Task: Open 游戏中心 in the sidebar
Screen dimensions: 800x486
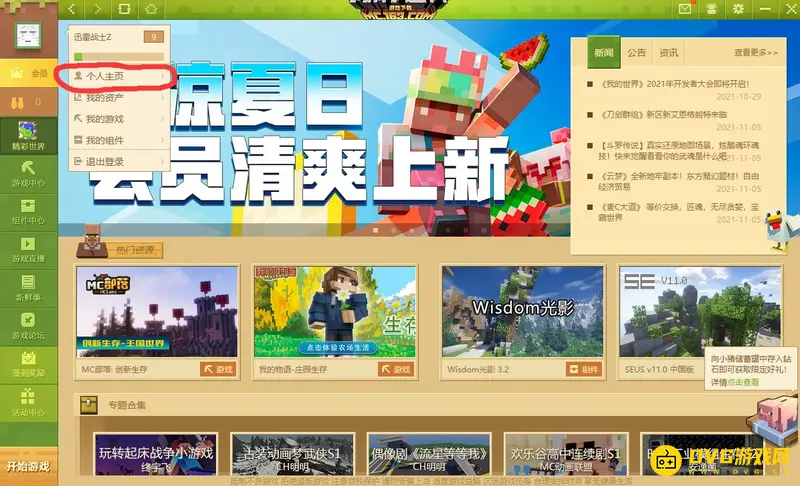Action: pyautogui.click(x=28, y=173)
